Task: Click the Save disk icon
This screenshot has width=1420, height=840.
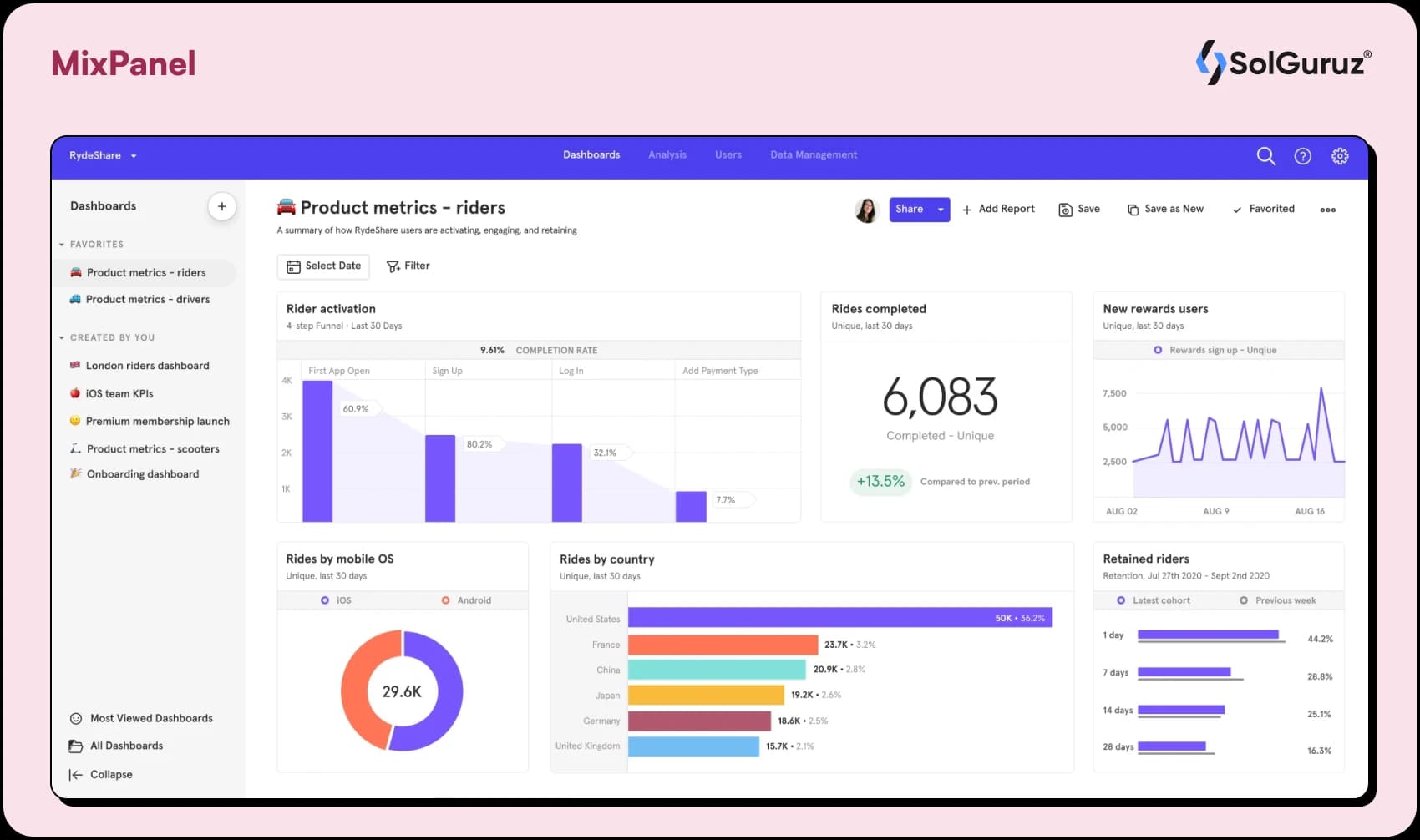Action: coord(1065,210)
